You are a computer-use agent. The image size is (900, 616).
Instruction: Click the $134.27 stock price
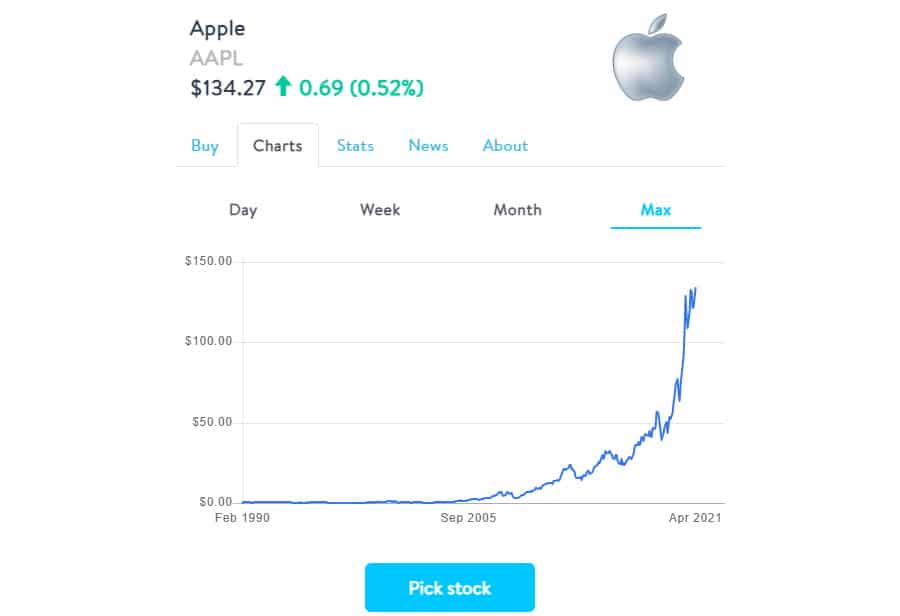click(x=228, y=88)
